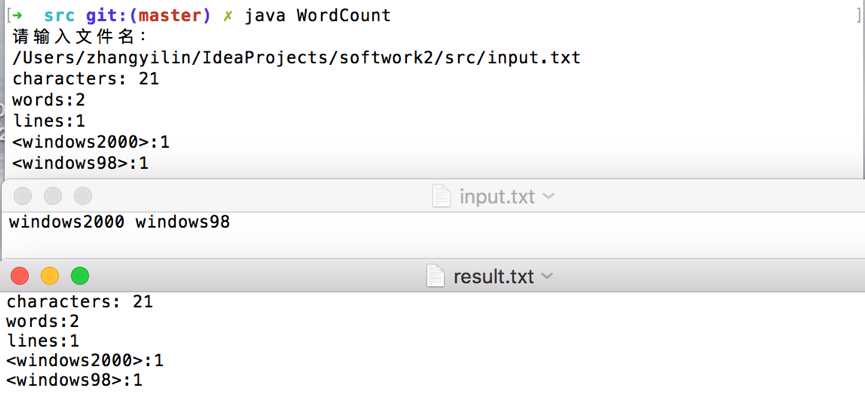Zoom result.txt window with green button

tap(80, 276)
